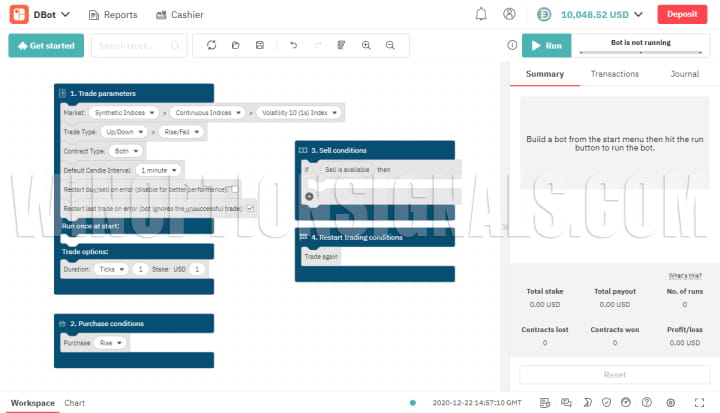This screenshot has width=720, height=413.
Task: Zoom out of the workspace
Action: [390, 46]
